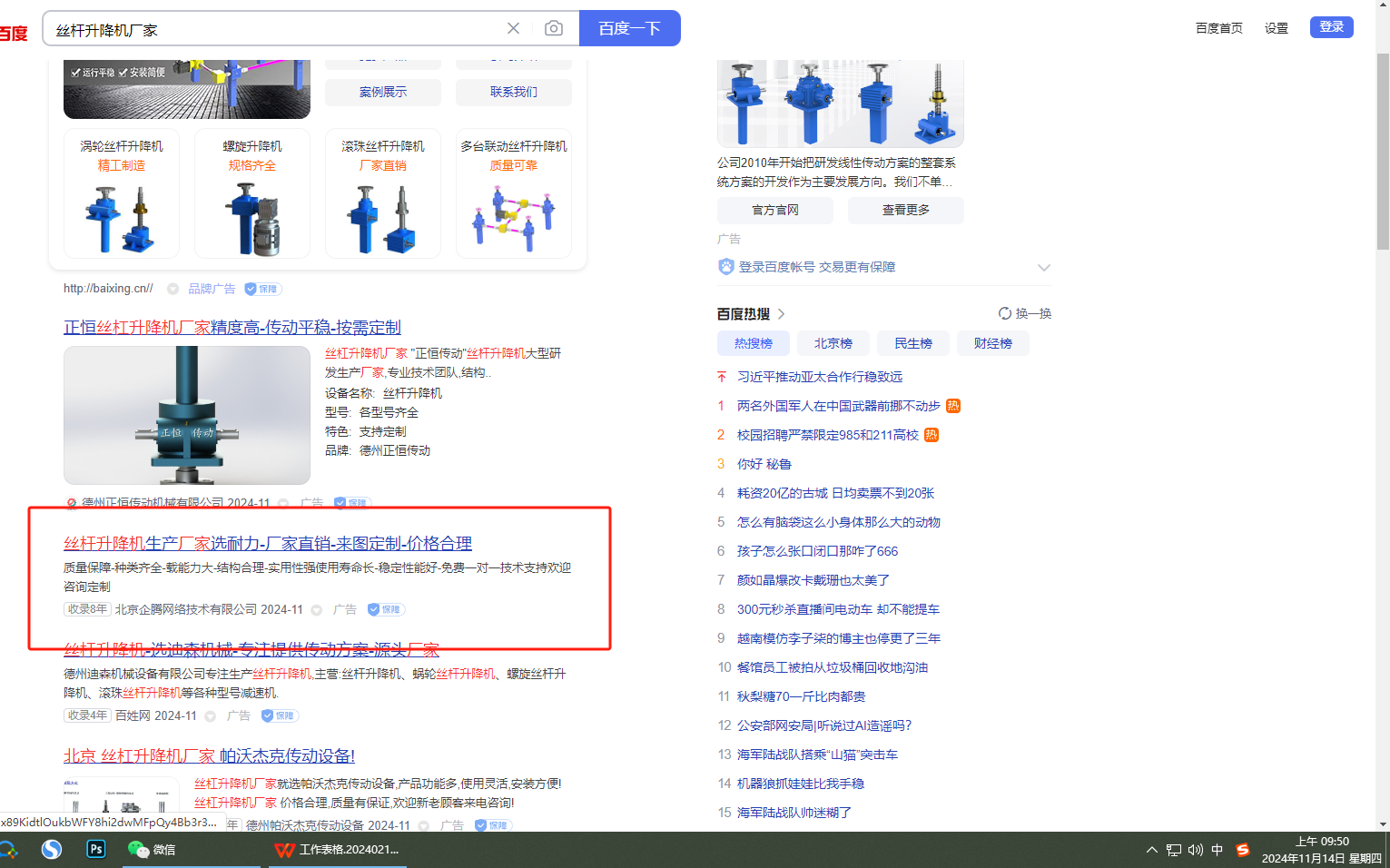Clear the search box with the X icon
Viewport: 1390px width, 868px height.
[513, 28]
